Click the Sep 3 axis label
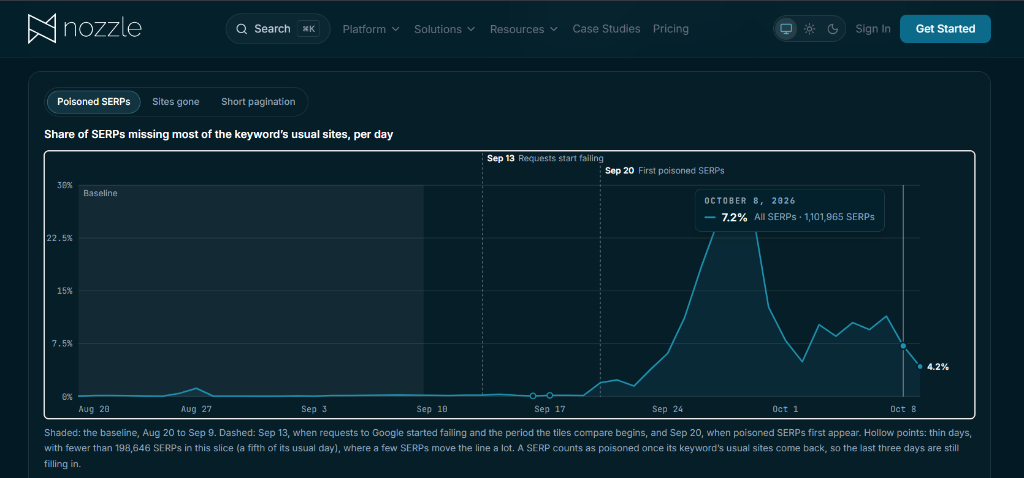 pos(314,409)
